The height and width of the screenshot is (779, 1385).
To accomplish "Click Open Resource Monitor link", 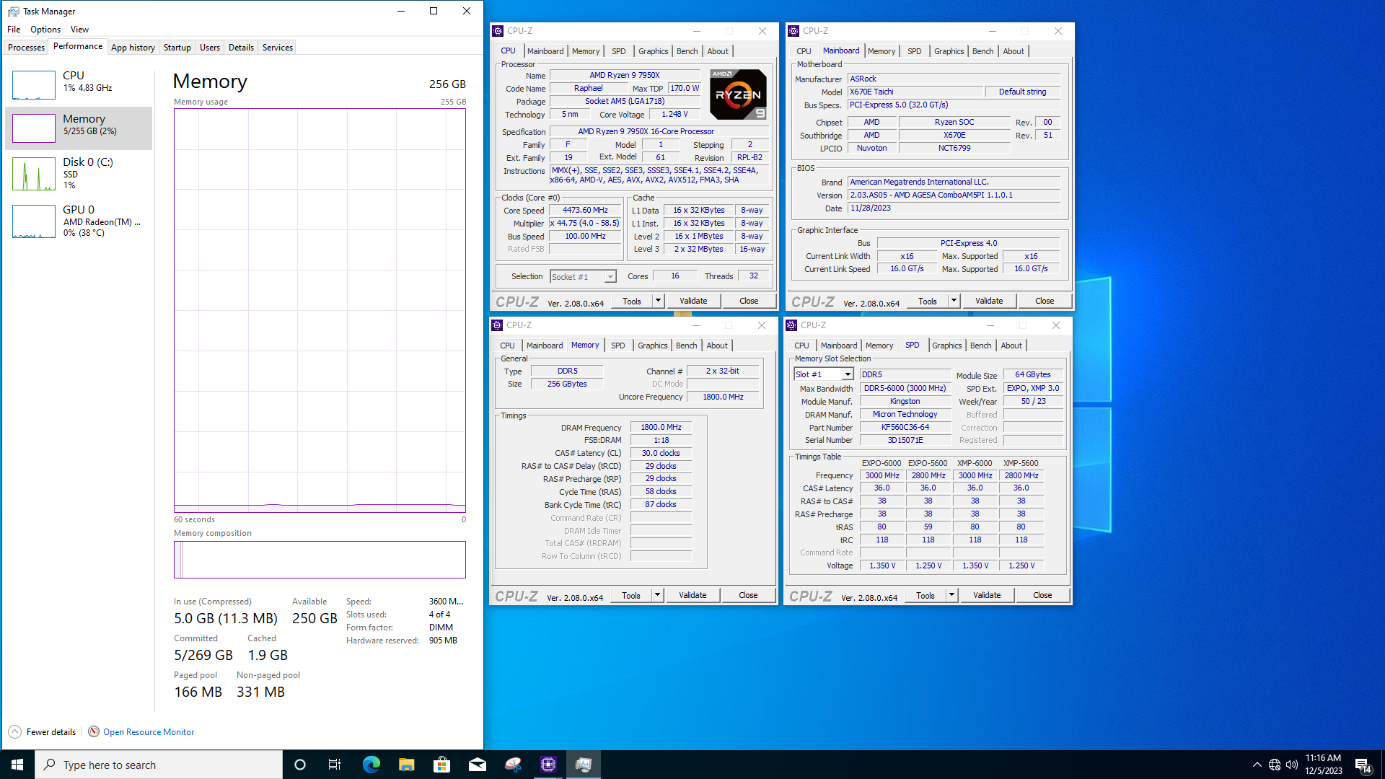I will coord(148,732).
